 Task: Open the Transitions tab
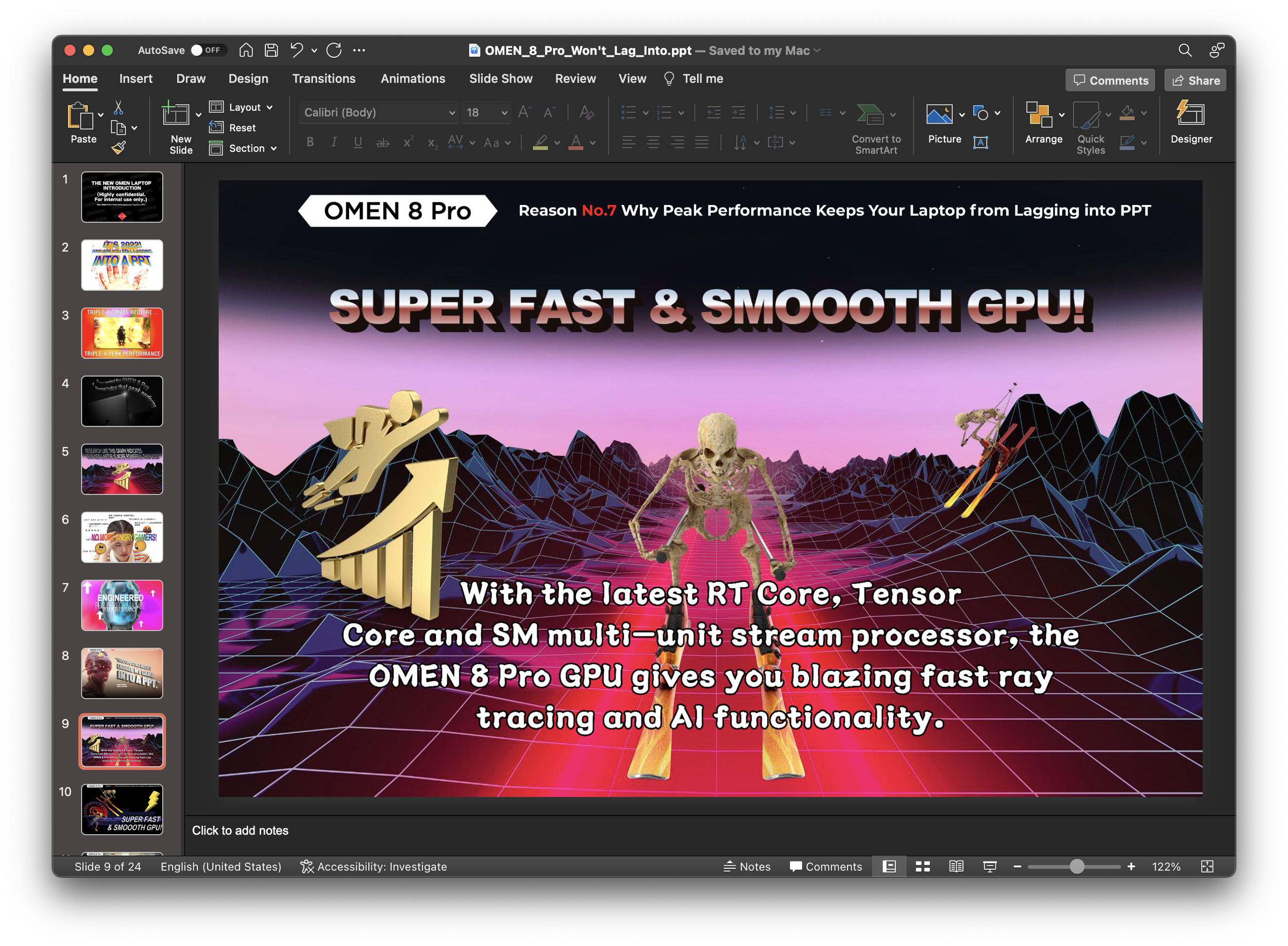click(x=324, y=79)
